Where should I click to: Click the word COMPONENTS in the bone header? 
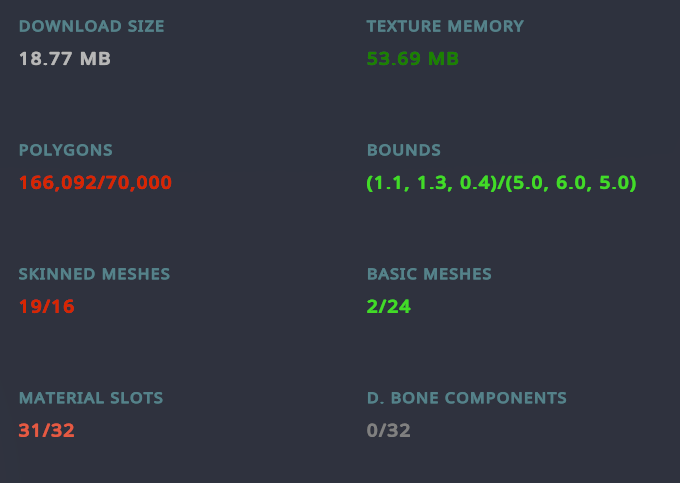pos(506,398)
